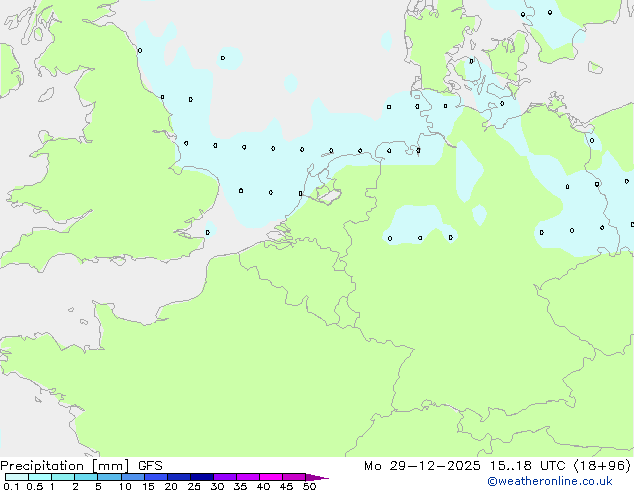Click the 'GFS' model label
The height and width of the screenshot is (490, 634).
[150, 466]
